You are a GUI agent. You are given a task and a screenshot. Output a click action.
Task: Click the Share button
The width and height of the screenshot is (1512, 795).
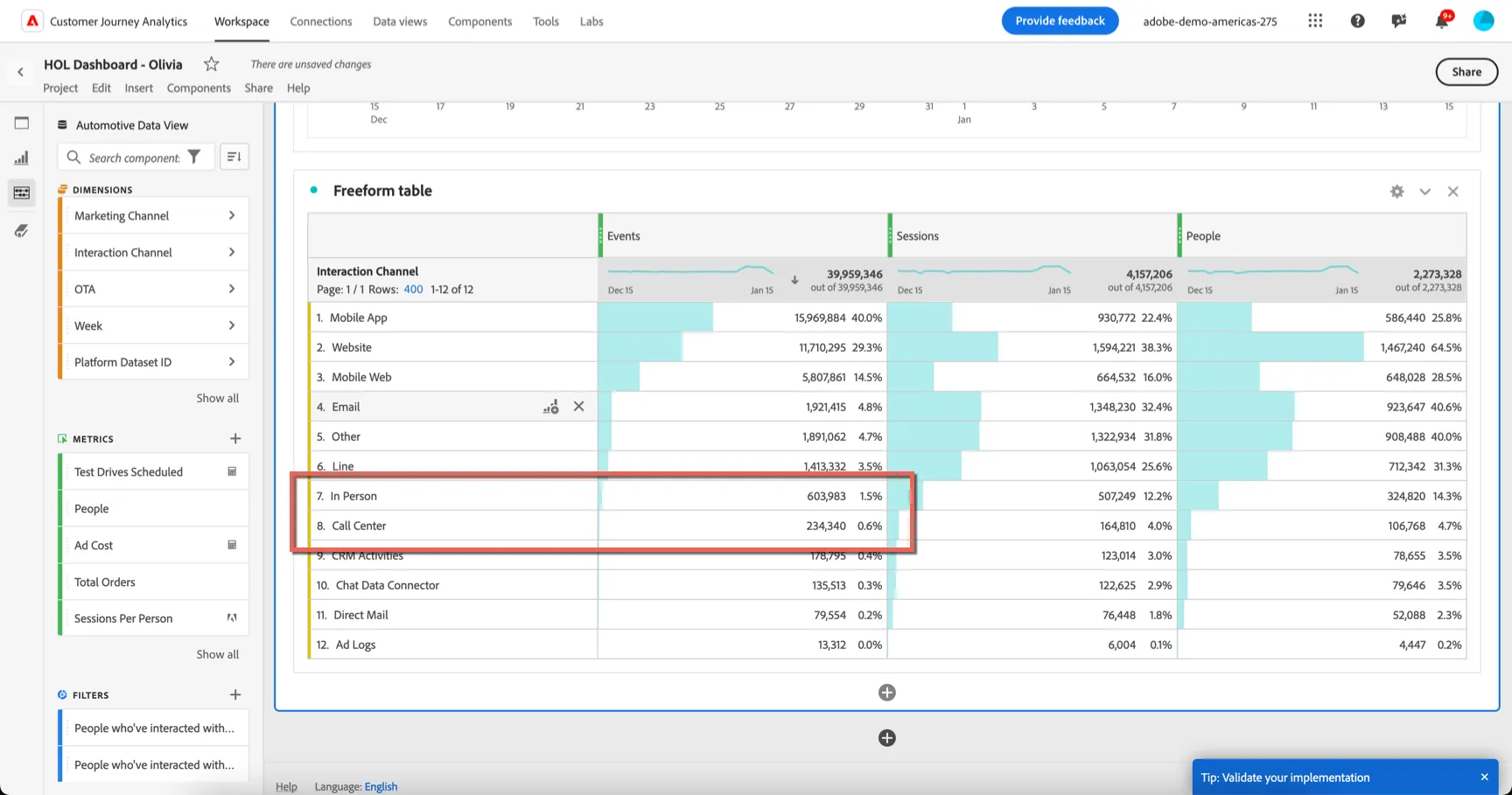point(1466,72)
